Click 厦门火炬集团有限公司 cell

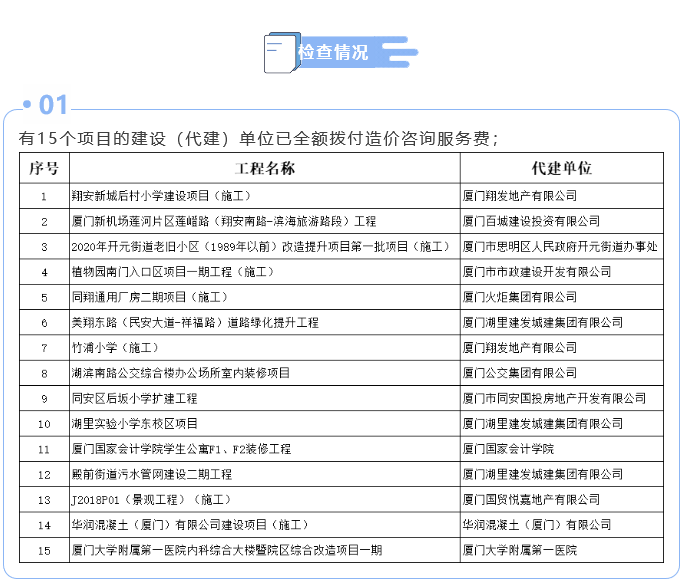tap(562, 297)
